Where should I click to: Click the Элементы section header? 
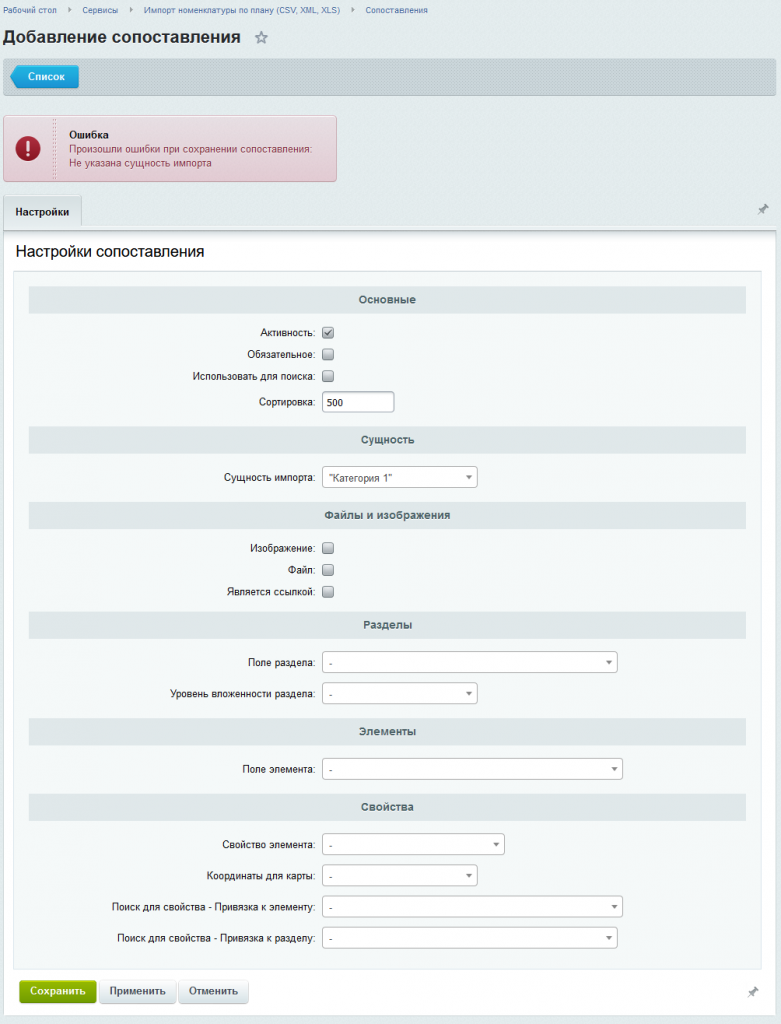click(x=387, y=732)
